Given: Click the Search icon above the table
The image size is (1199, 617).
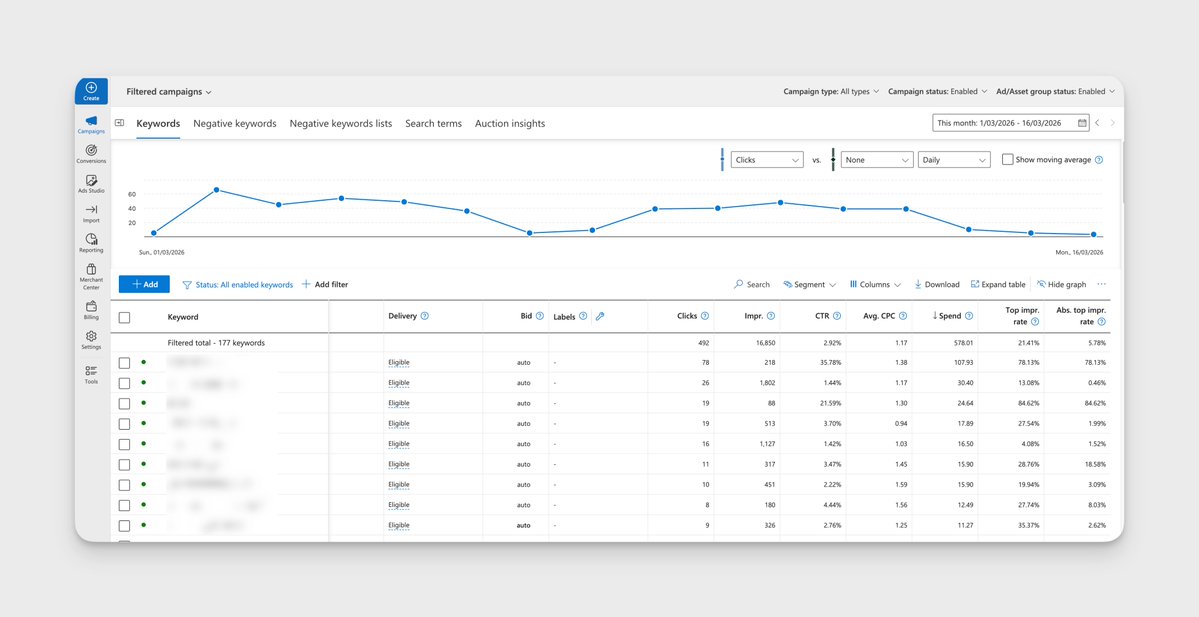Looking at the screenshot, I should (750, 284).
